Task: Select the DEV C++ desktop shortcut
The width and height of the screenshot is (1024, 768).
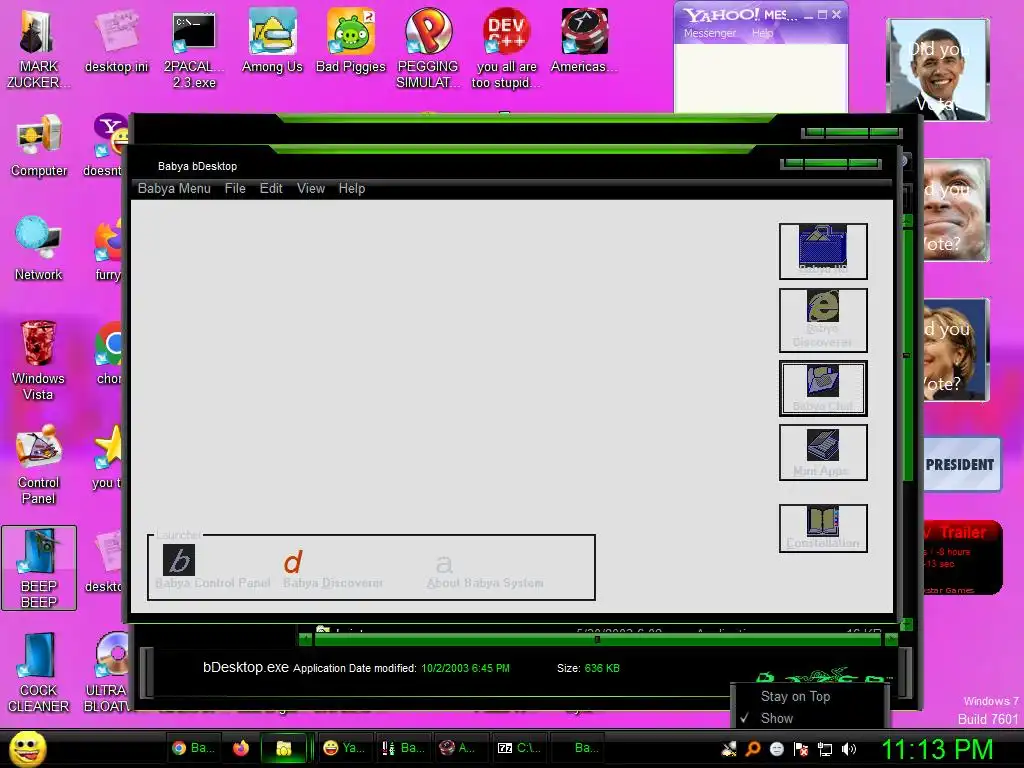Action: (506, 49)
